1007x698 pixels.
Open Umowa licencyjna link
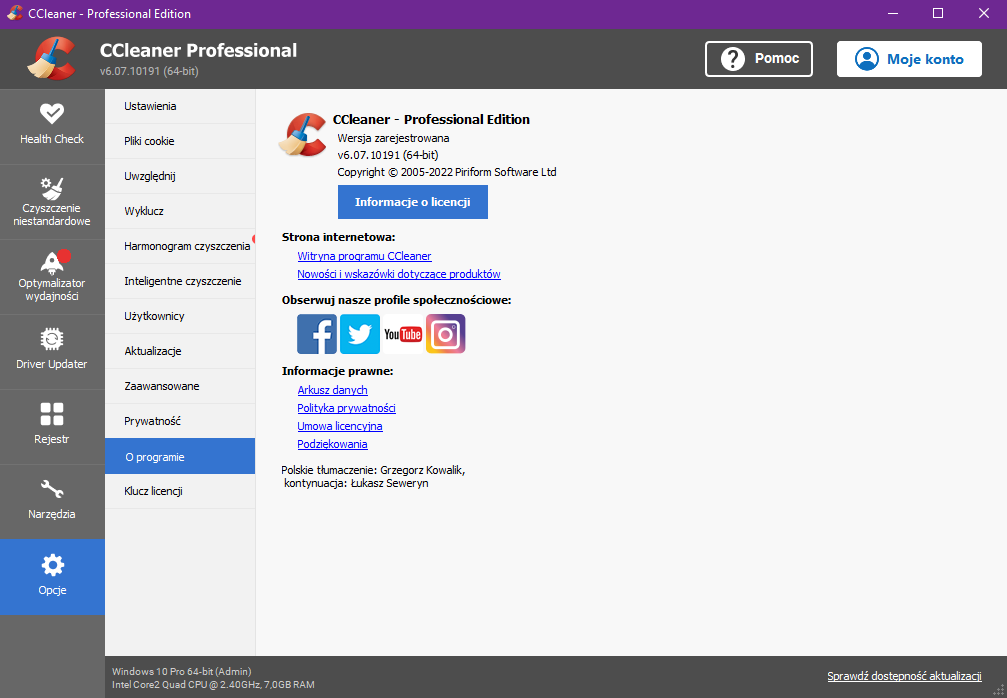pos(340,426)
